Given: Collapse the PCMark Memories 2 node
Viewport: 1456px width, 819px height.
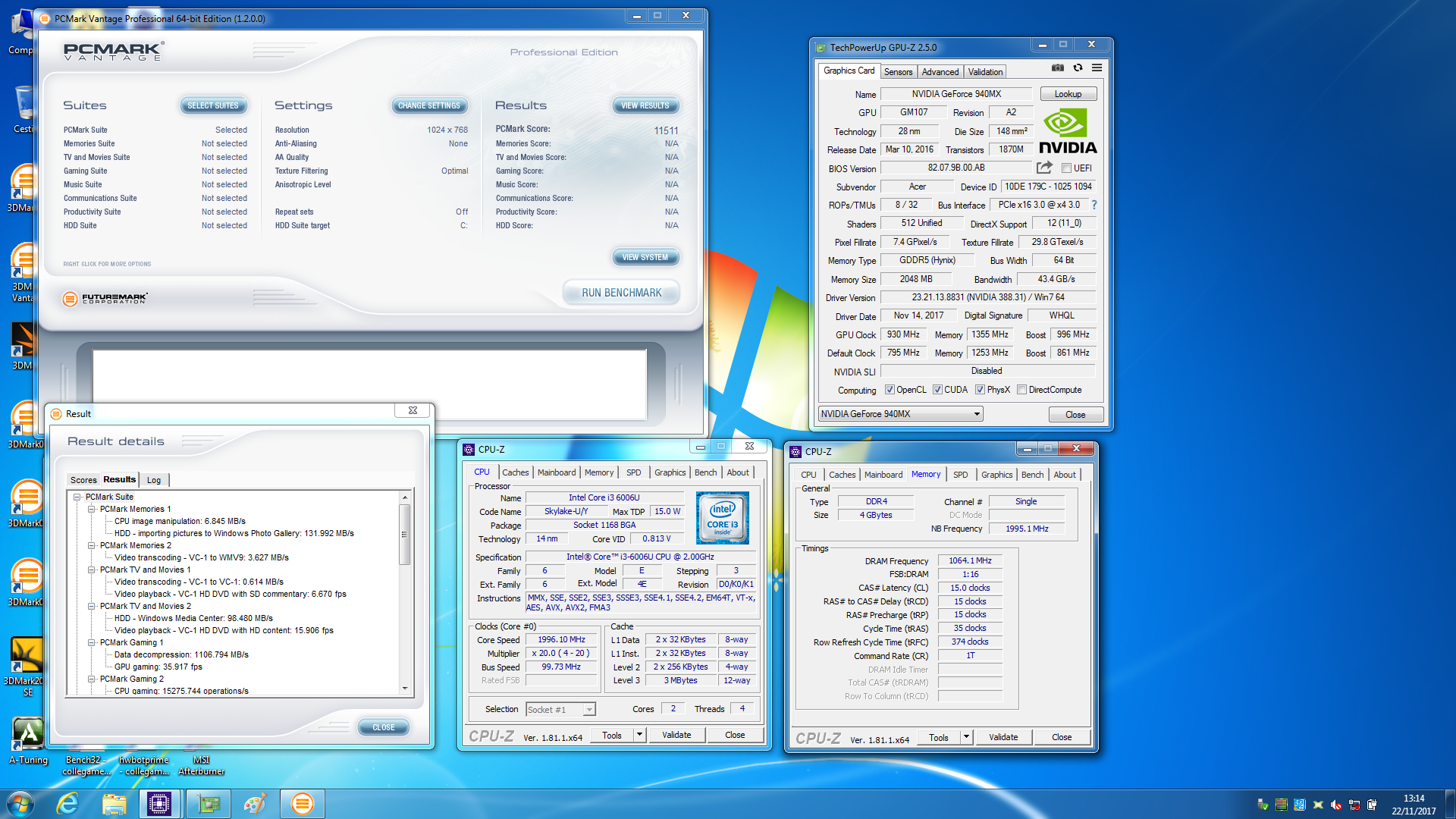Looking at the screenshot, I should coord(92,546).
